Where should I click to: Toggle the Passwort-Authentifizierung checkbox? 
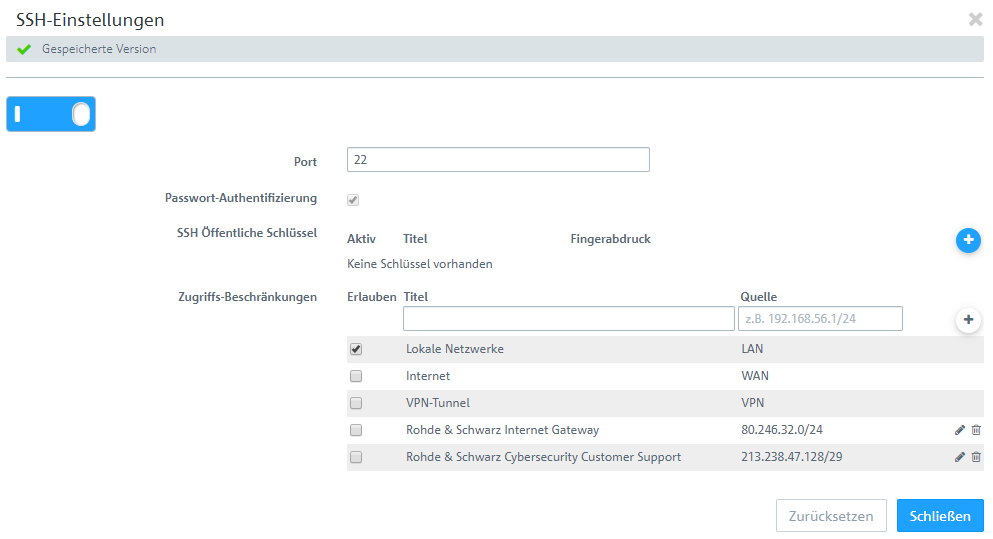353,200
